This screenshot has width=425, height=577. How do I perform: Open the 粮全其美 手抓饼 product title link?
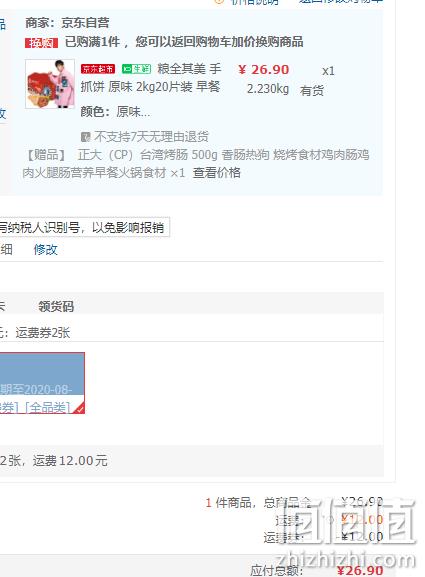pyautogui.click(x=151, y=78)
